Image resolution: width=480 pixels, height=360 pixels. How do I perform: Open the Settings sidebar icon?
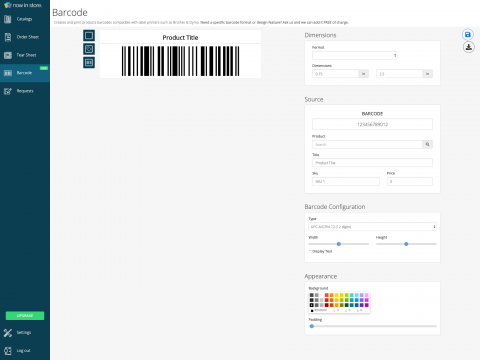8,332
